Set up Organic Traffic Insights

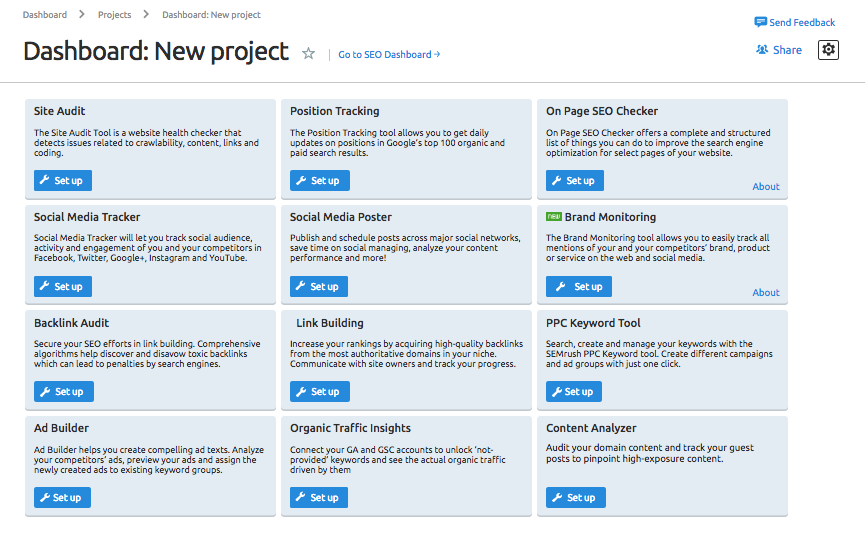coord(318,498)
